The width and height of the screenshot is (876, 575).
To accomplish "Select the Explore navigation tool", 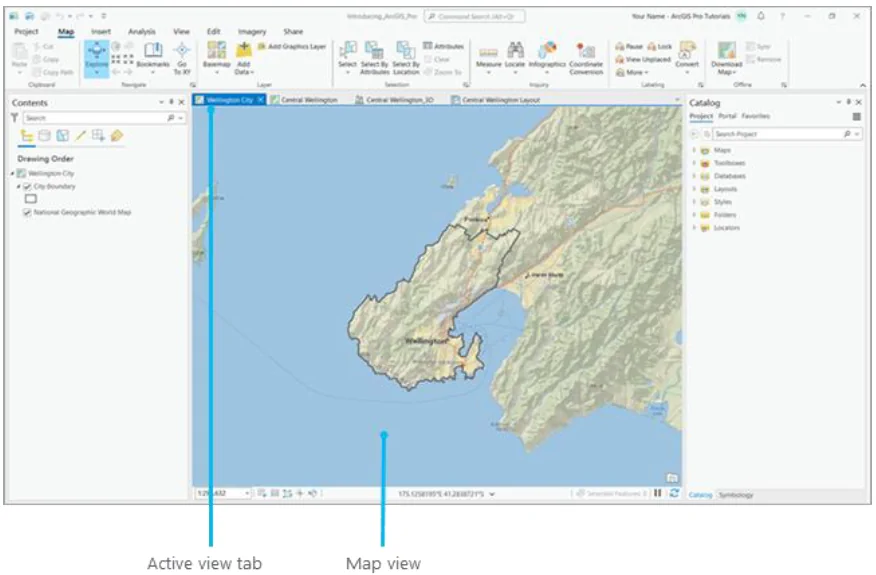I will coord(97,58).
